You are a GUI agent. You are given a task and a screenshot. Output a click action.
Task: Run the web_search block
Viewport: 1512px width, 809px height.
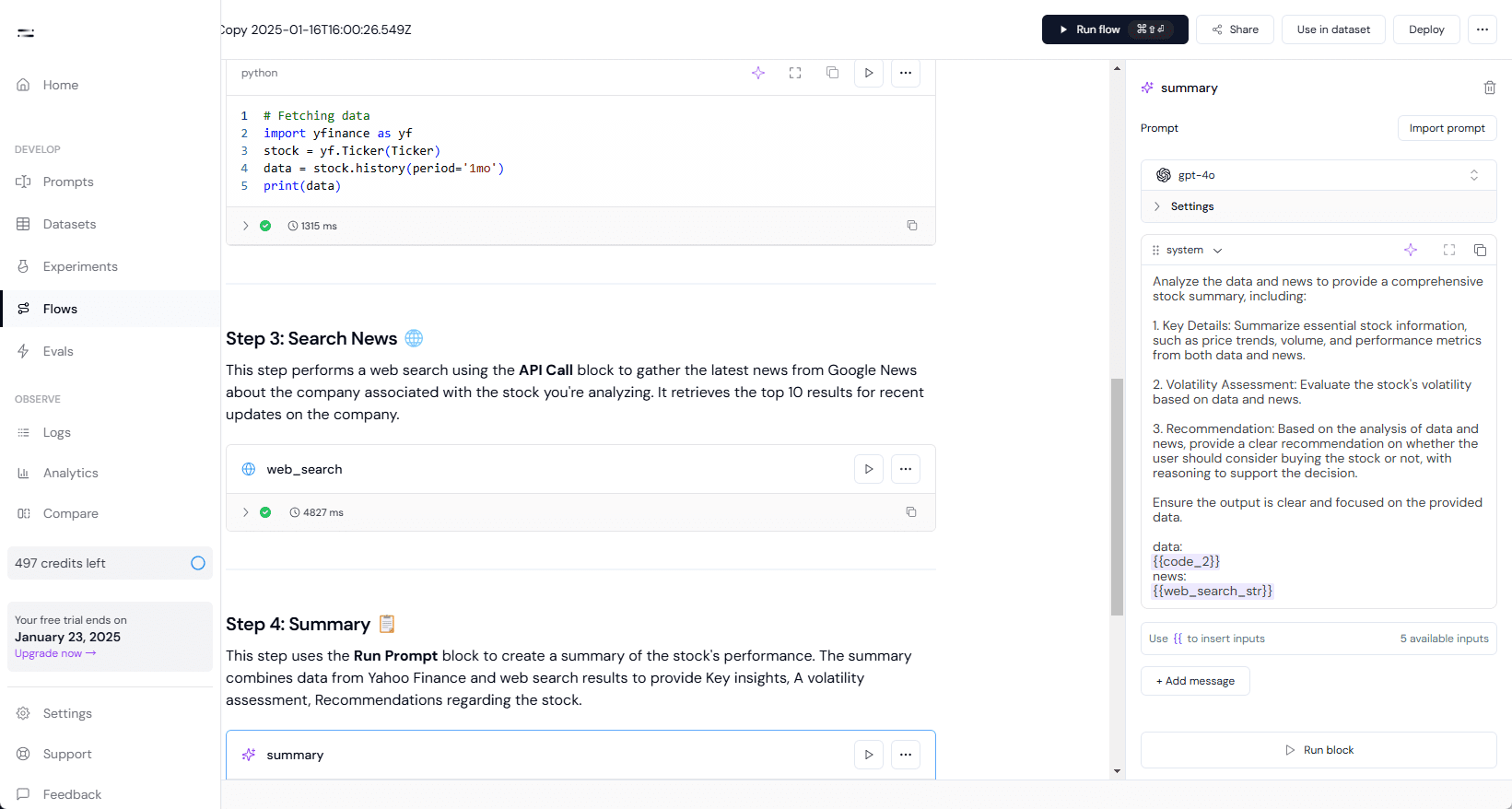[x=869, y=469]
